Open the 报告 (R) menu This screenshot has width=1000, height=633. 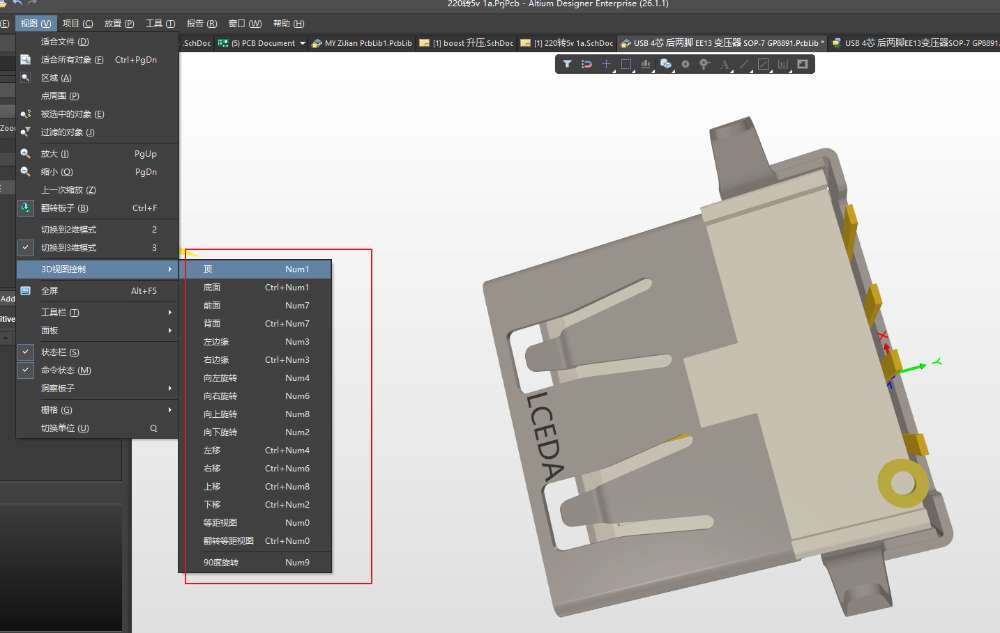tap(202, 24)
